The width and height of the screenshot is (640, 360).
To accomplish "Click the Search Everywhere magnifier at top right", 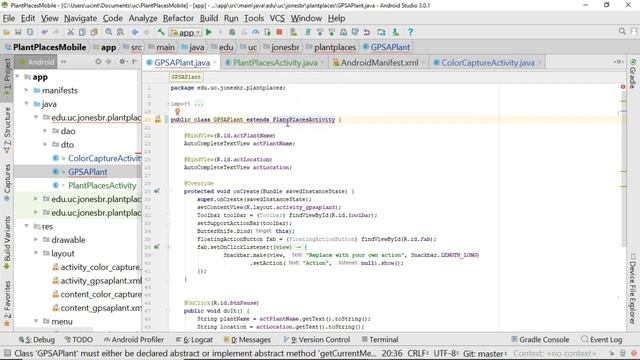I will (622, 31).
